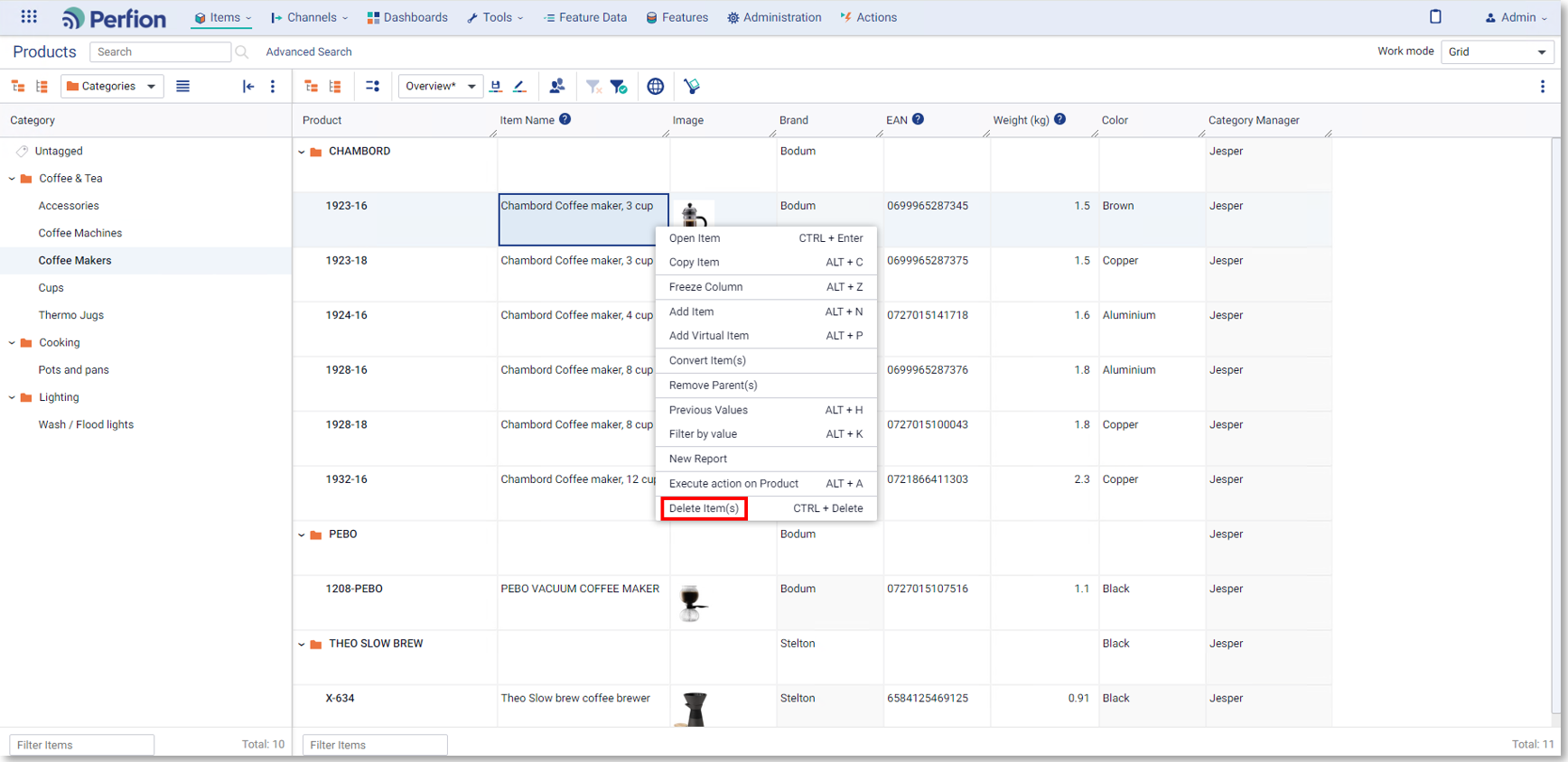The image size is (1568, 762).
Task: Collapse the THEO SLOW BREW group
Action: click(302, 645)
